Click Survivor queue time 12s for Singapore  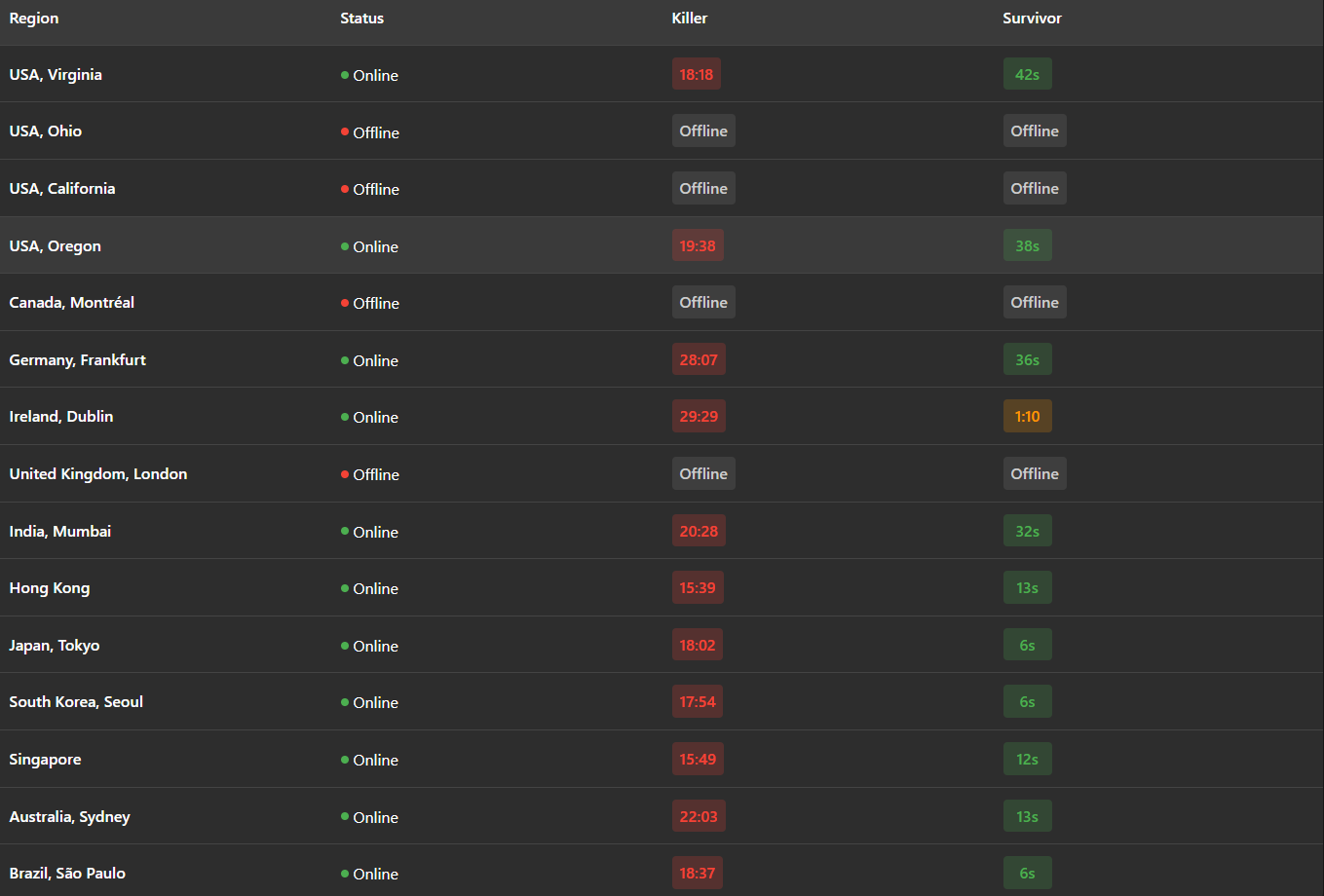click(1028, 759)
